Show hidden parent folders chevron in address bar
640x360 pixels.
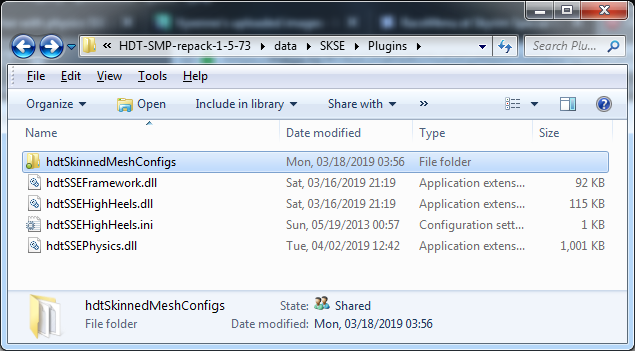107,46
